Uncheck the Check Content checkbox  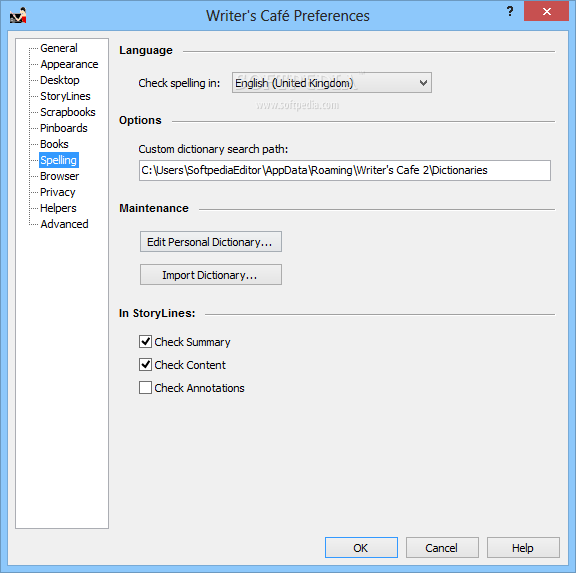145,364
